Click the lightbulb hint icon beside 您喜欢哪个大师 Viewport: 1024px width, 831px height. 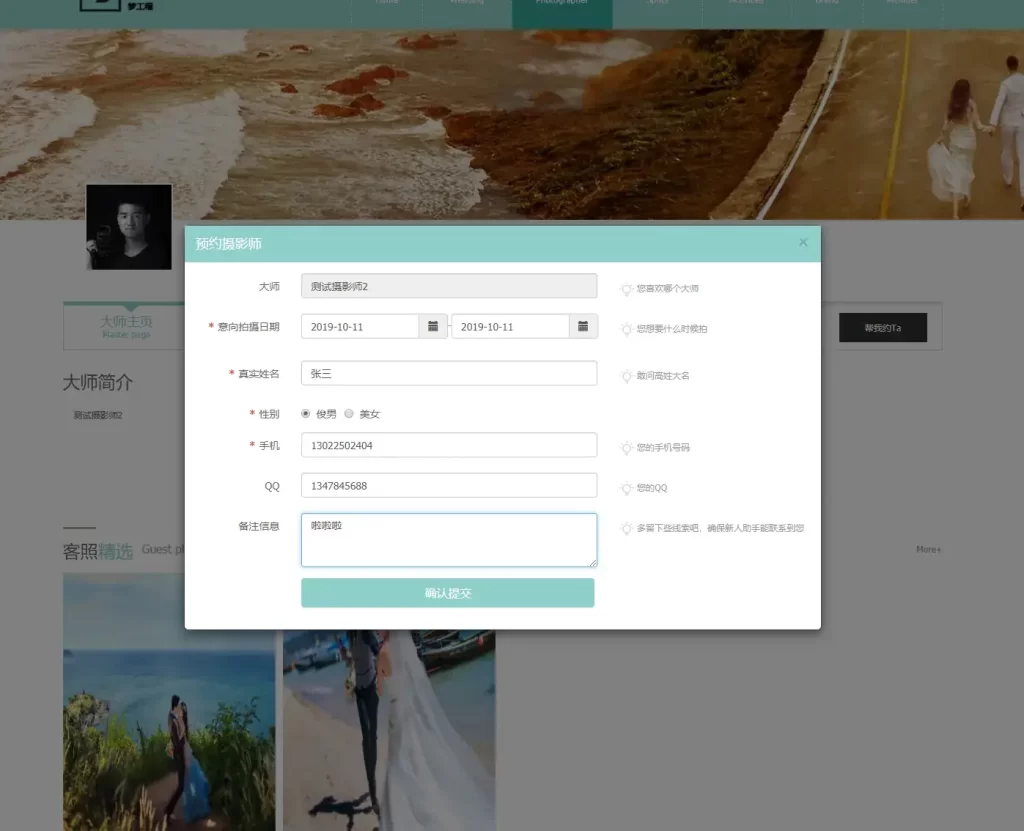click(x=626, y=289)
